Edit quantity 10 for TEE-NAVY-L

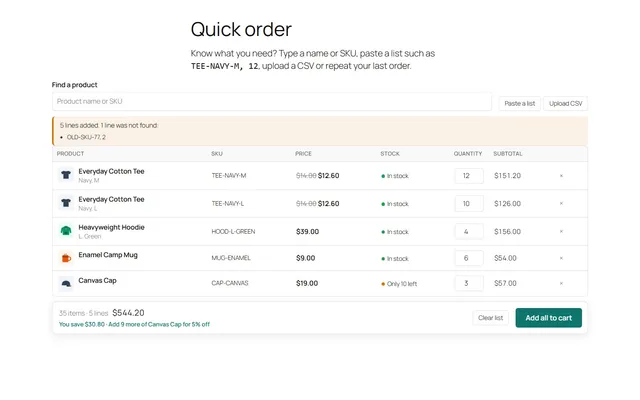click(x=469, y=203)
